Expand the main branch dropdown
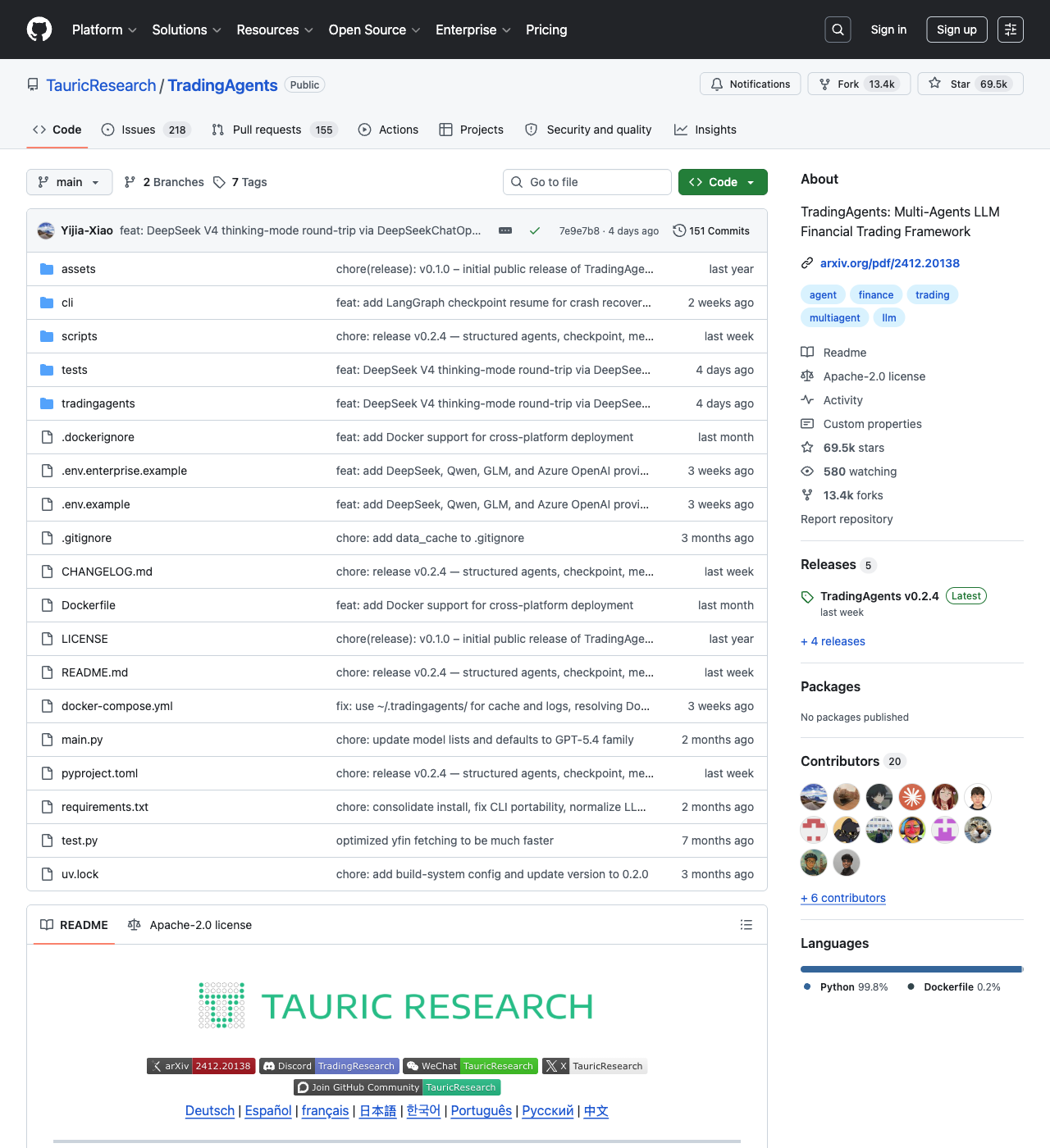This screenshot has width=1050, height=1148. 69,182
